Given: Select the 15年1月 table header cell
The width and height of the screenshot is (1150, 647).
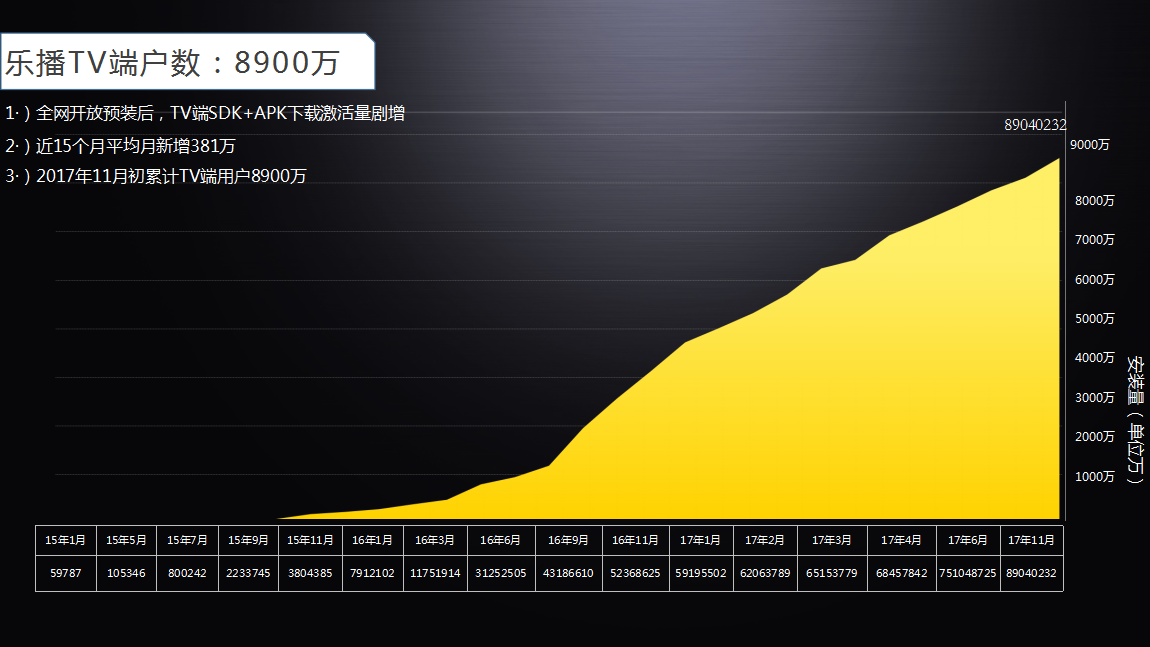Looking at the screenshot, I should 66,540.
